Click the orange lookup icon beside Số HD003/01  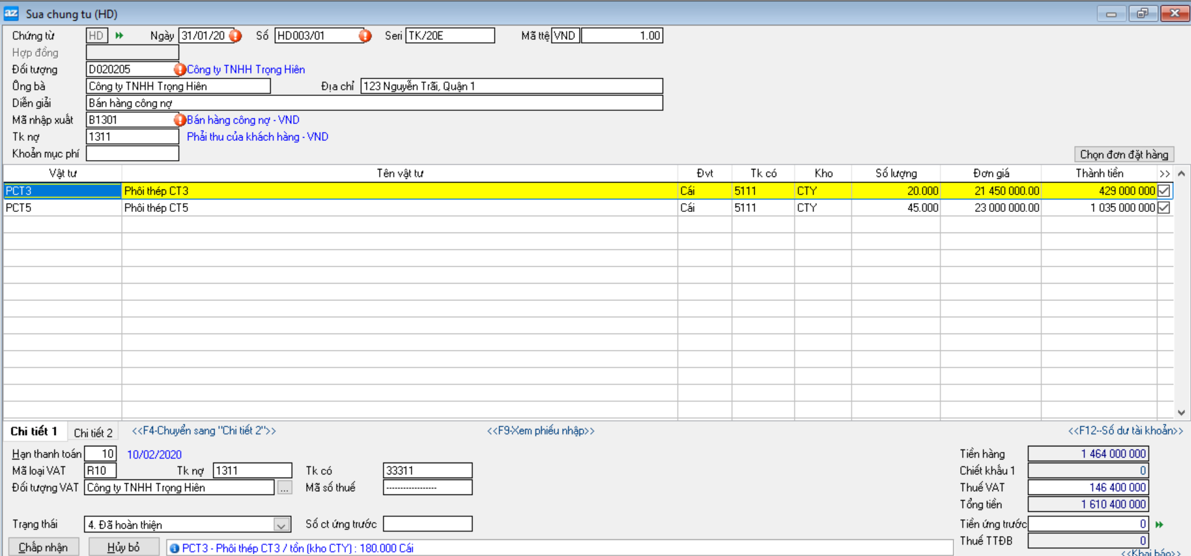pyautogui.click(x=365, y=36)
